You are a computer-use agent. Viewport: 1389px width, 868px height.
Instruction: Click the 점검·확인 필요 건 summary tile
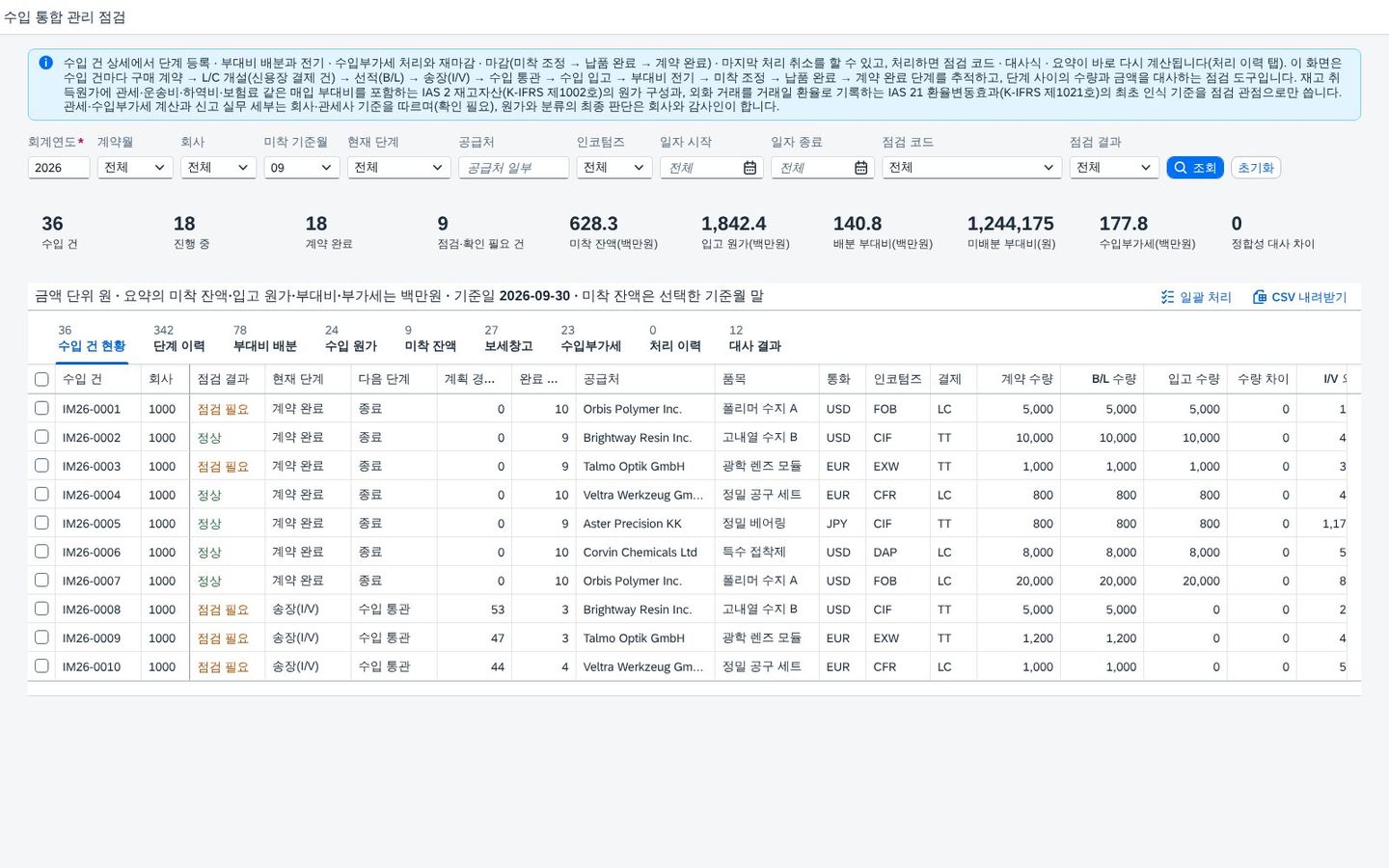[480, 232]
